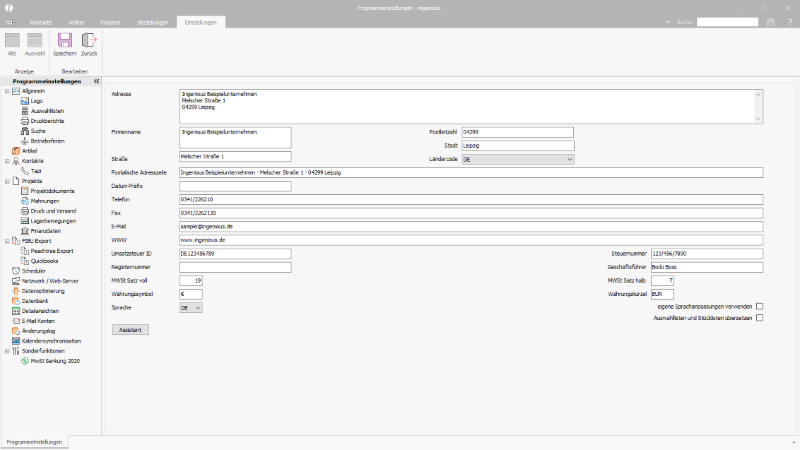Click the Auswahl view icon
Image resolution: width=800 pixels, height=450 pixels.
[x=35, y=40]
